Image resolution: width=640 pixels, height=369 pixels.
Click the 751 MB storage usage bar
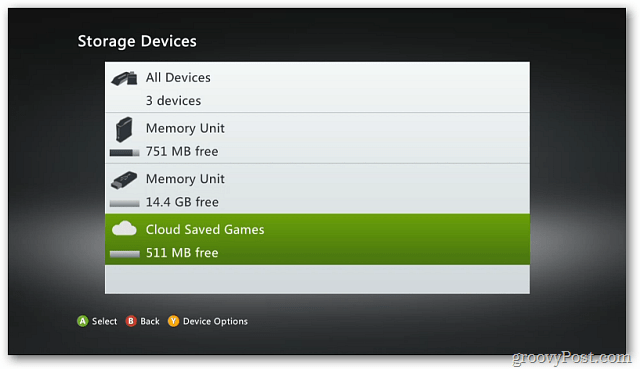coord(124,153)
